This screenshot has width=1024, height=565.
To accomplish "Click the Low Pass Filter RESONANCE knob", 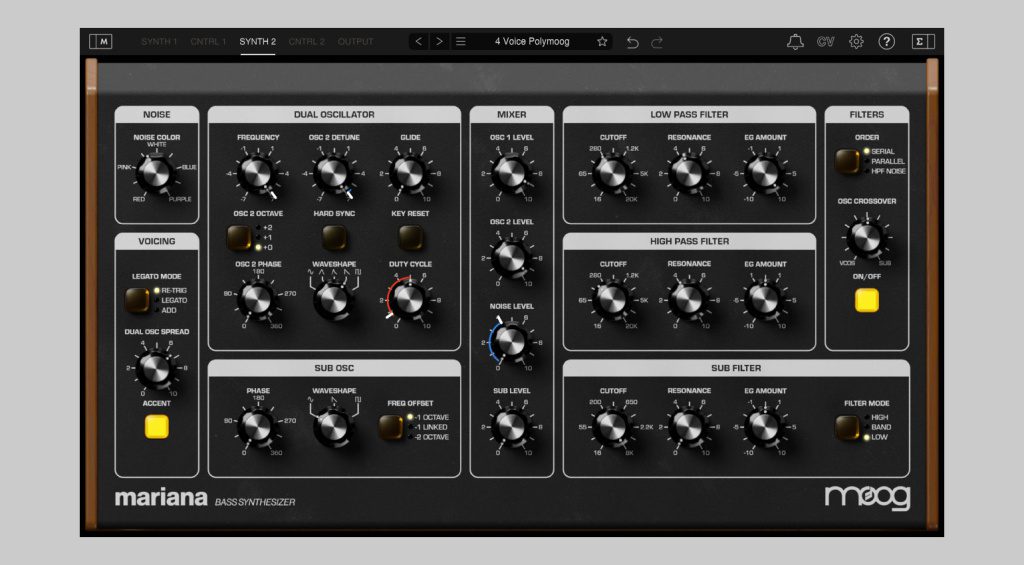I will (x=688, y=173).
